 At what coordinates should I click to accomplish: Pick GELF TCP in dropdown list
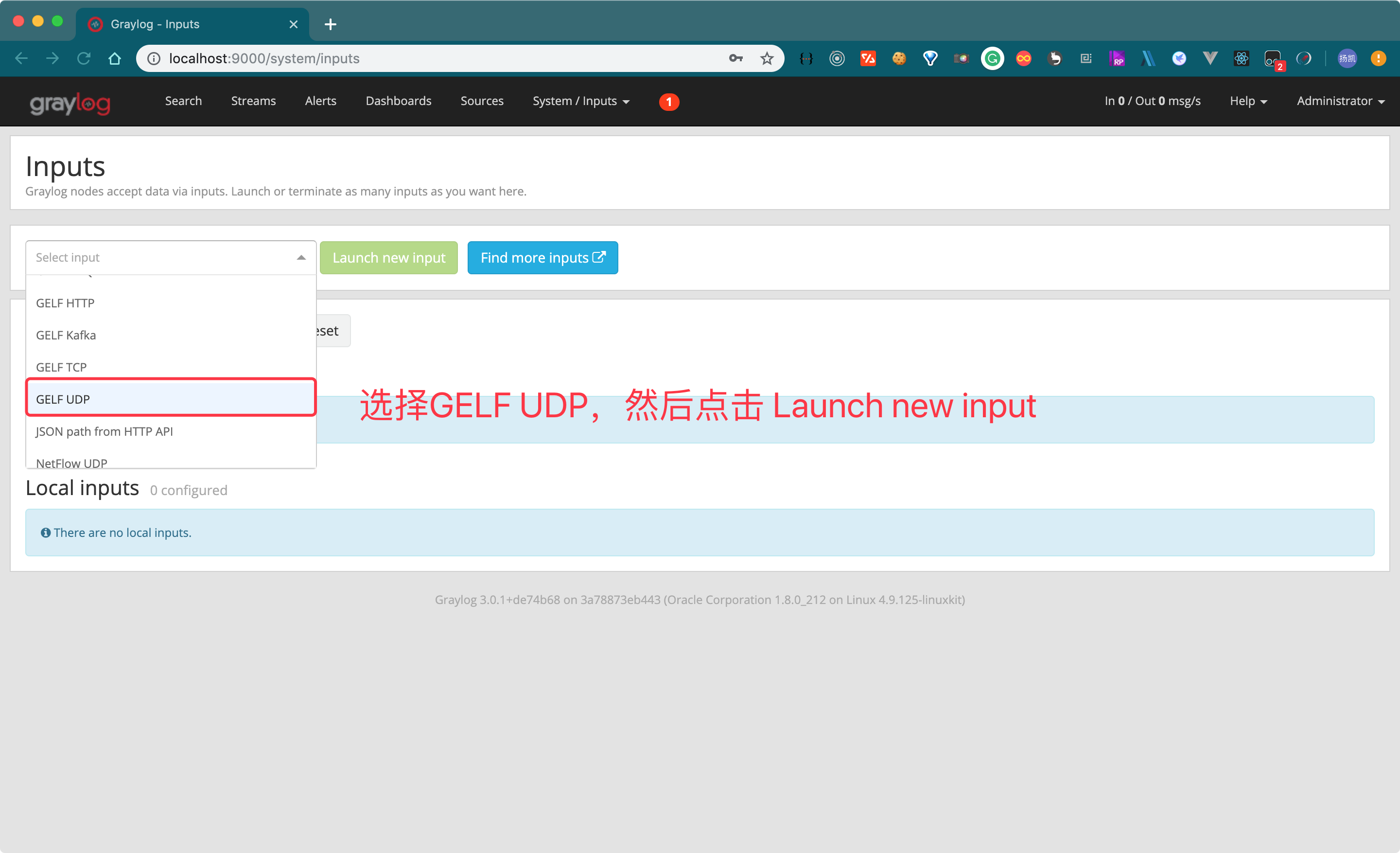click(171, 368)
